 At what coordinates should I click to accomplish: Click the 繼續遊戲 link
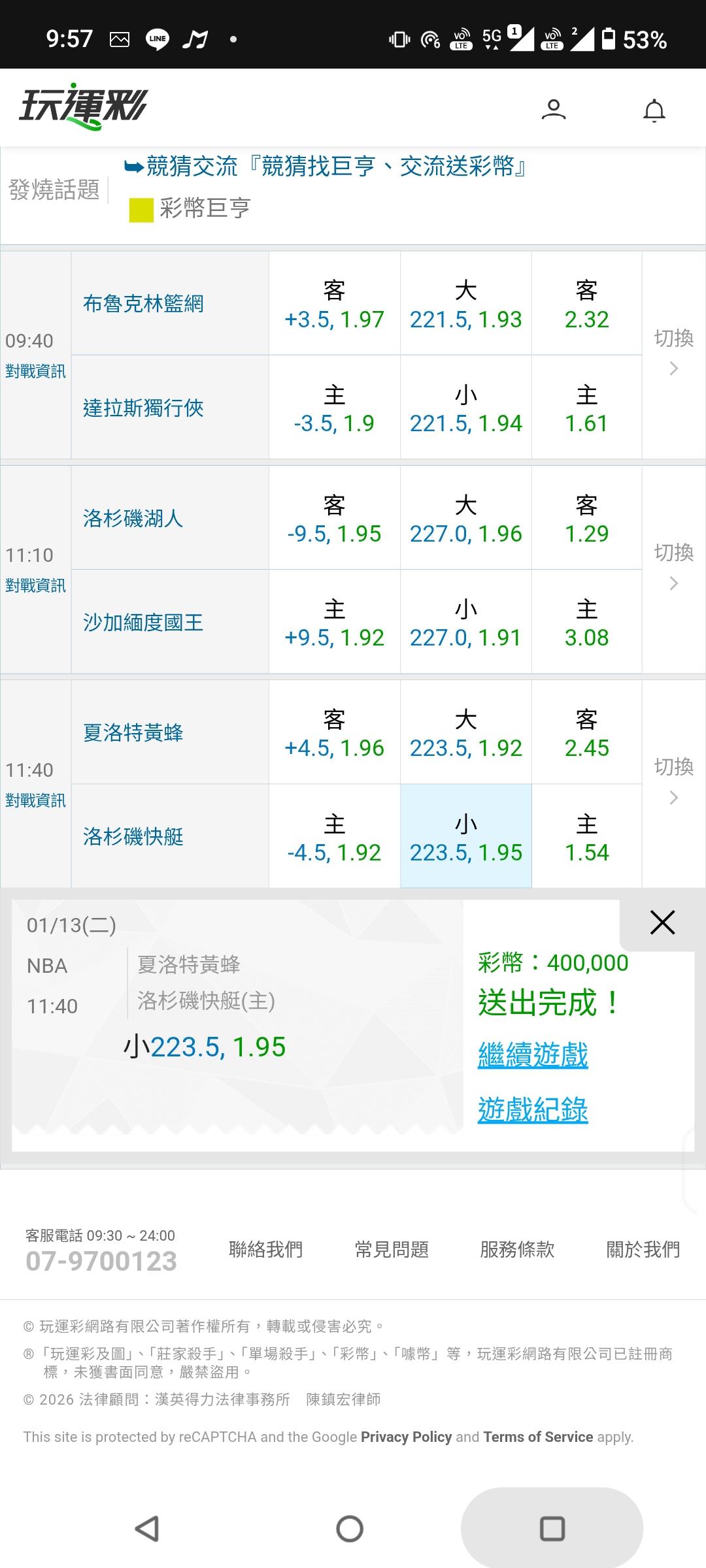[533, 1054]
